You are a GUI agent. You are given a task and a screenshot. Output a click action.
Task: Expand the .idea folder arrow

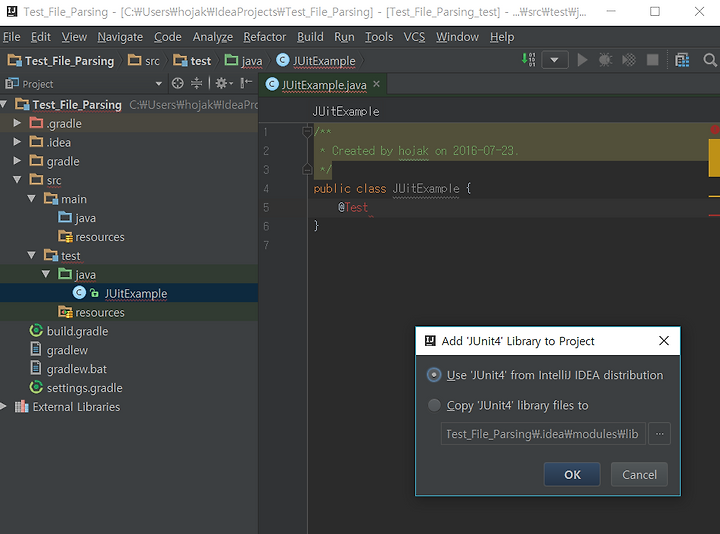pyautogui.click(x=17, y=142)
